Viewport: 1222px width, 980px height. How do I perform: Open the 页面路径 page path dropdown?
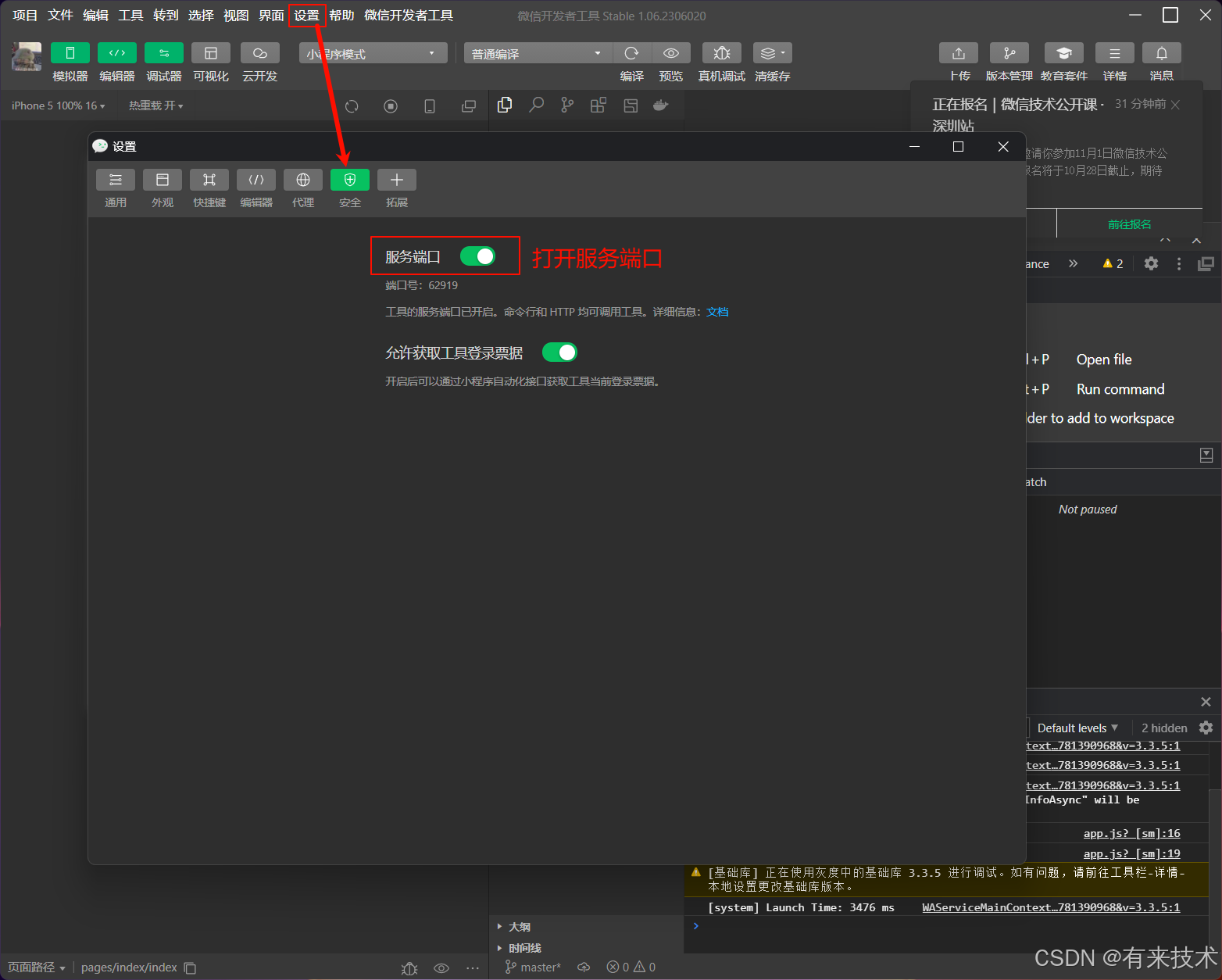click(37, 967)
